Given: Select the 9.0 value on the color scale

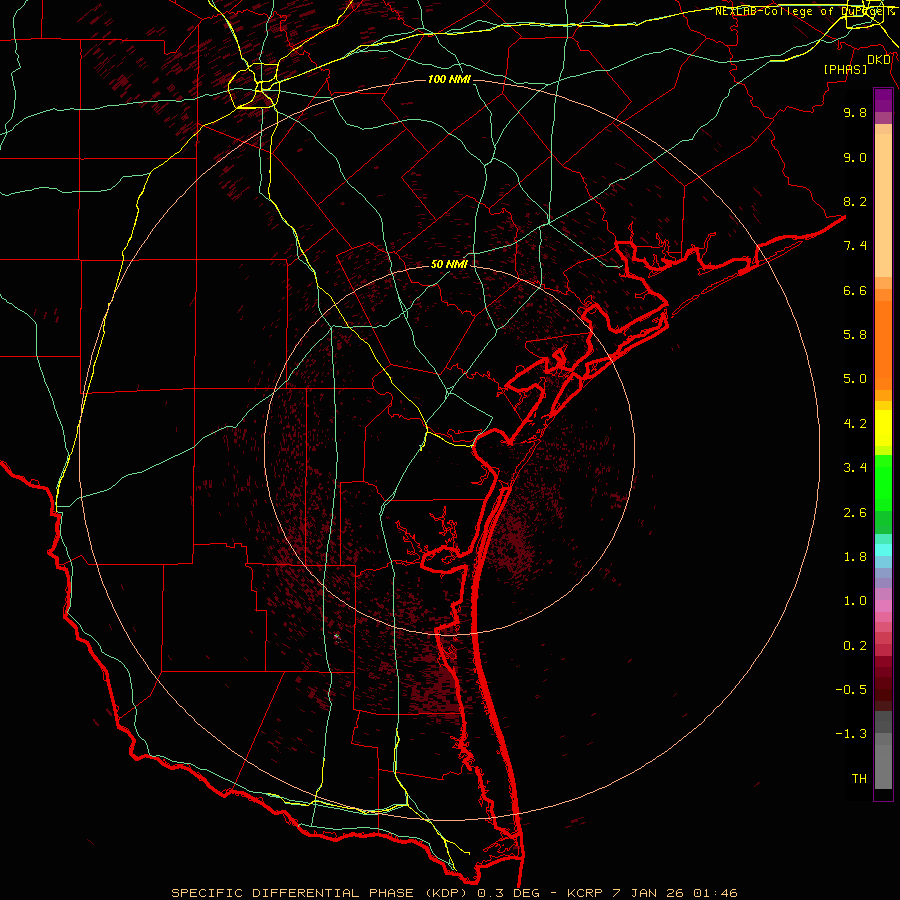Looking at the screenshot, I should pyautogui.click(x=855, y=157).
